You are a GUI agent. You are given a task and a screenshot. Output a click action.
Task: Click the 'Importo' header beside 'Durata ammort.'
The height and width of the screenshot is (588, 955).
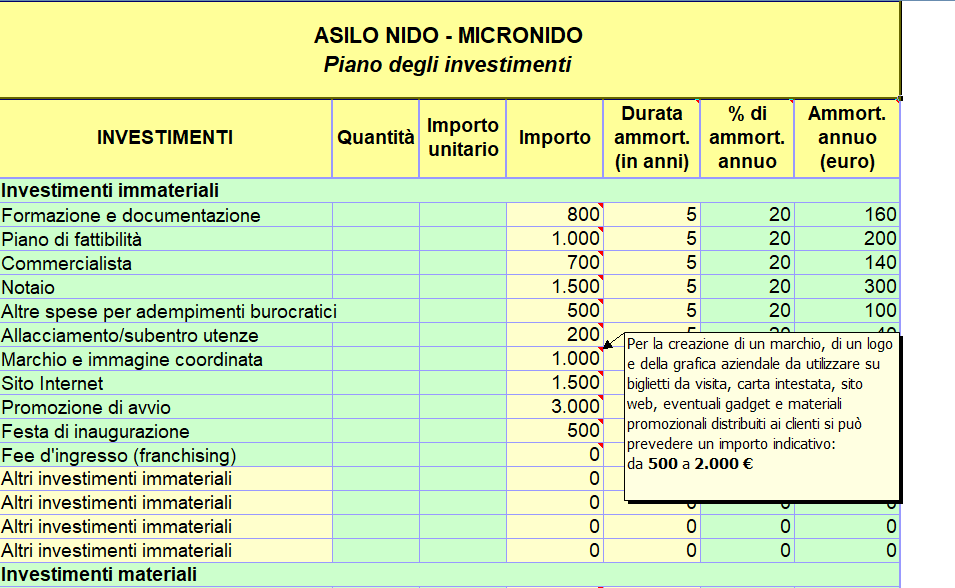click(555, 138)
